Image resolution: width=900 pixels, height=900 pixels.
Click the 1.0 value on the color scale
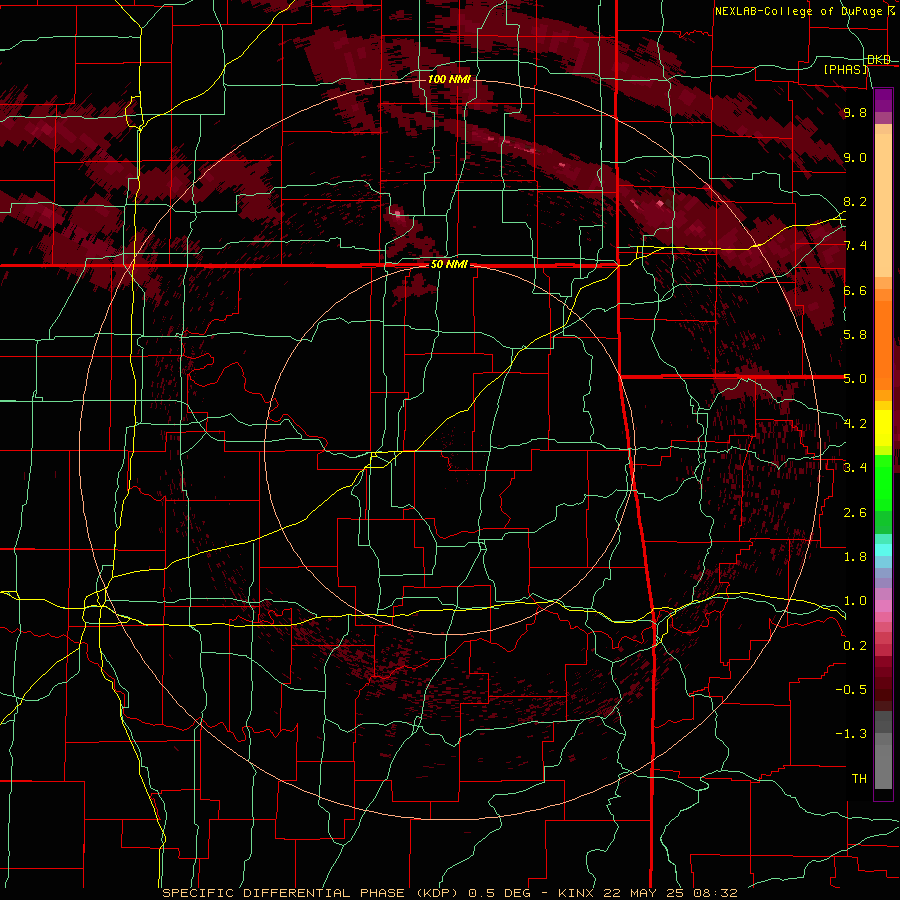(x=855, y=600)
